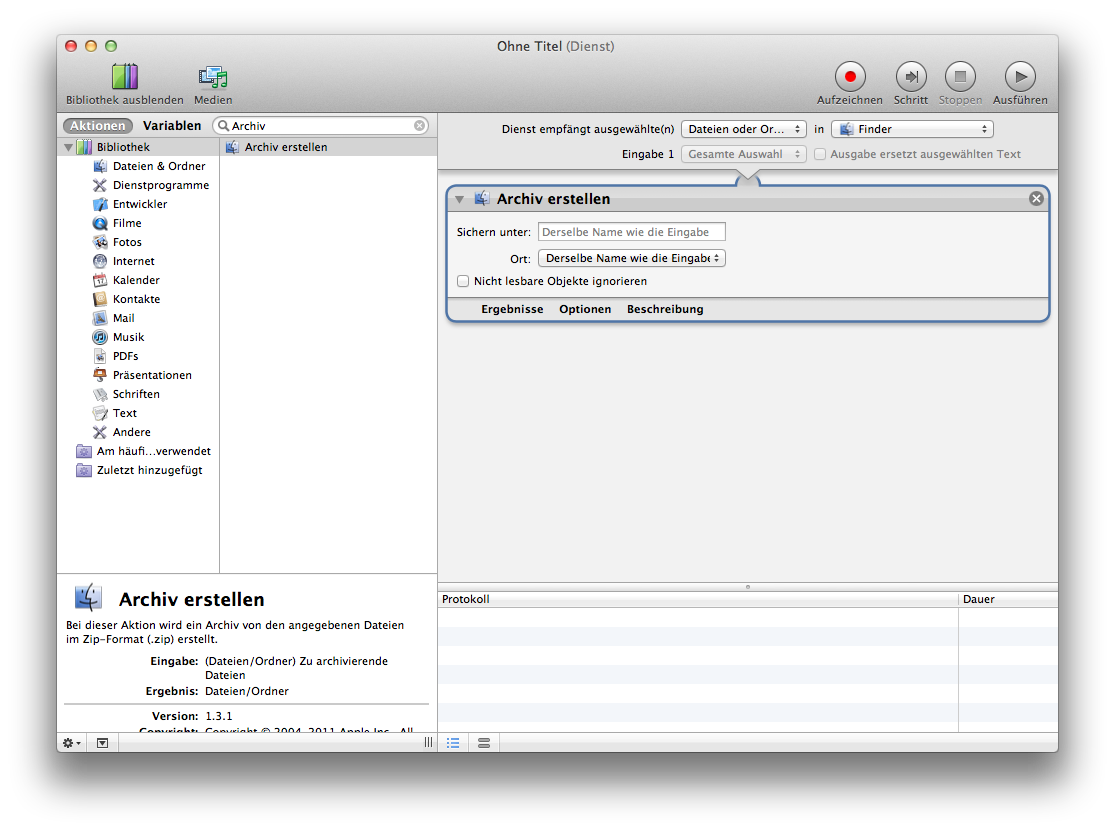The image size is (1115, 831).
Task: Click the Bibliothek ausblenden toolbar icon
Action: (x=124, y=77)
